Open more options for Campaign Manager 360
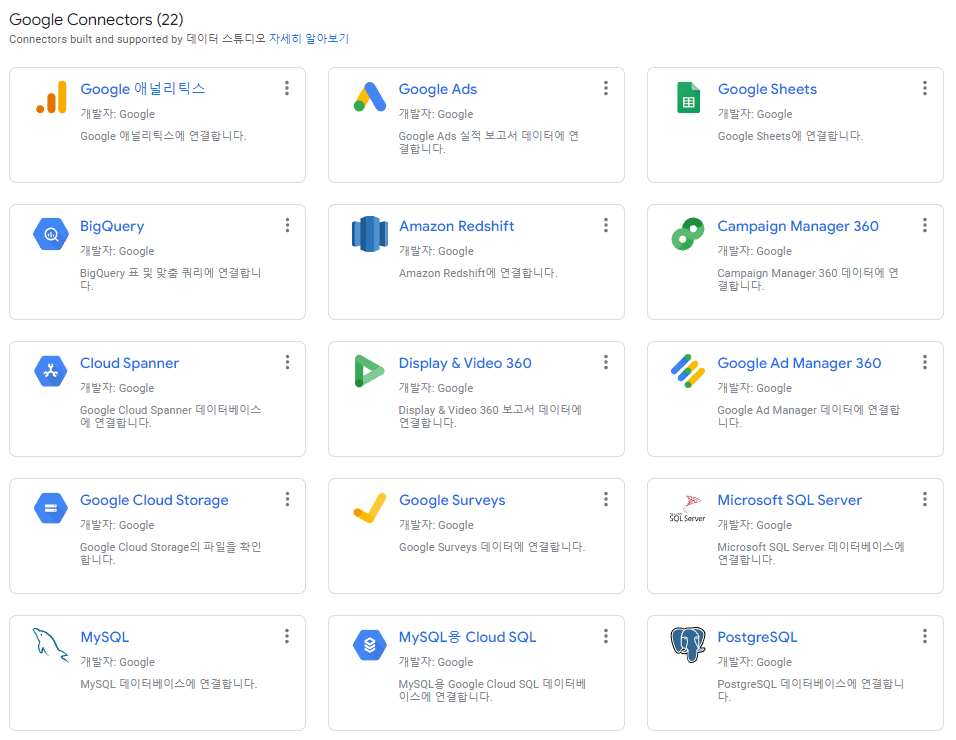 tap(924, 226)
